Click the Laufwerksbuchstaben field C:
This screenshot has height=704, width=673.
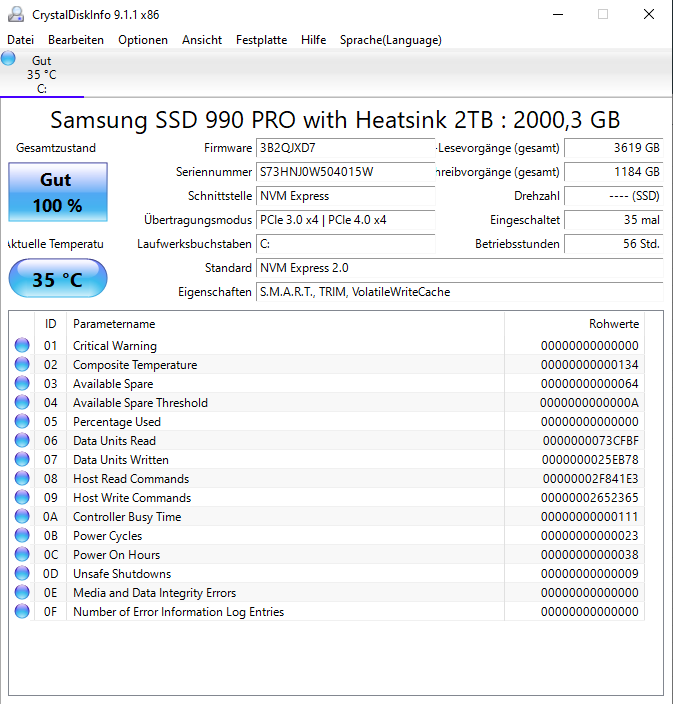(x=345, y=244)
